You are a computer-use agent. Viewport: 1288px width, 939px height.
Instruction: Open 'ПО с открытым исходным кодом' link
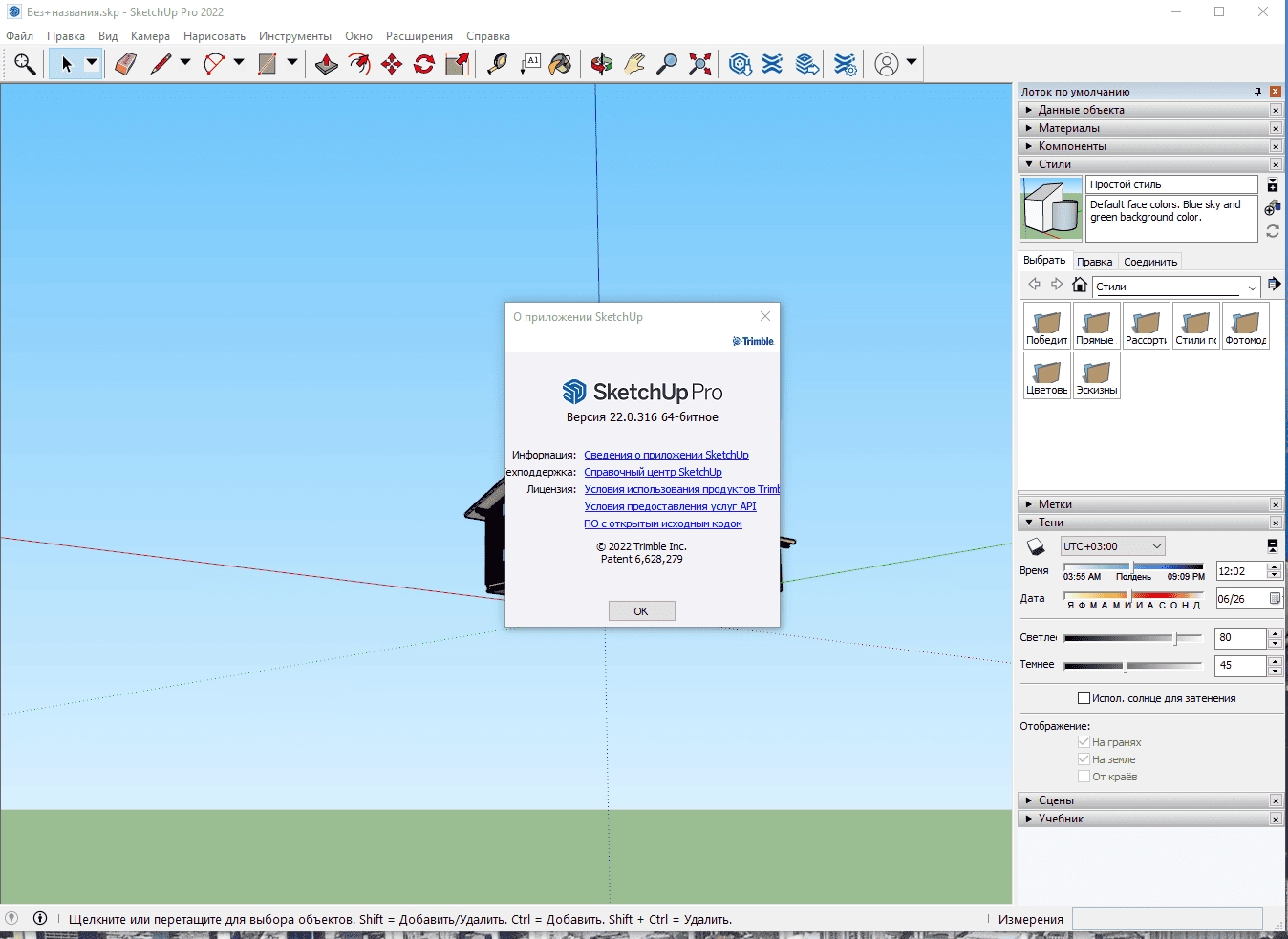click(x=662, y=523)
